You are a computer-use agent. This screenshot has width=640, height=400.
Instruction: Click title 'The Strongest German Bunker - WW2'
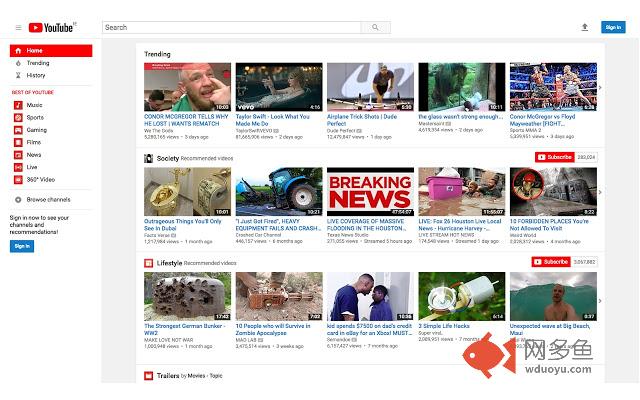pyautogui.click(x=184, y=329)
